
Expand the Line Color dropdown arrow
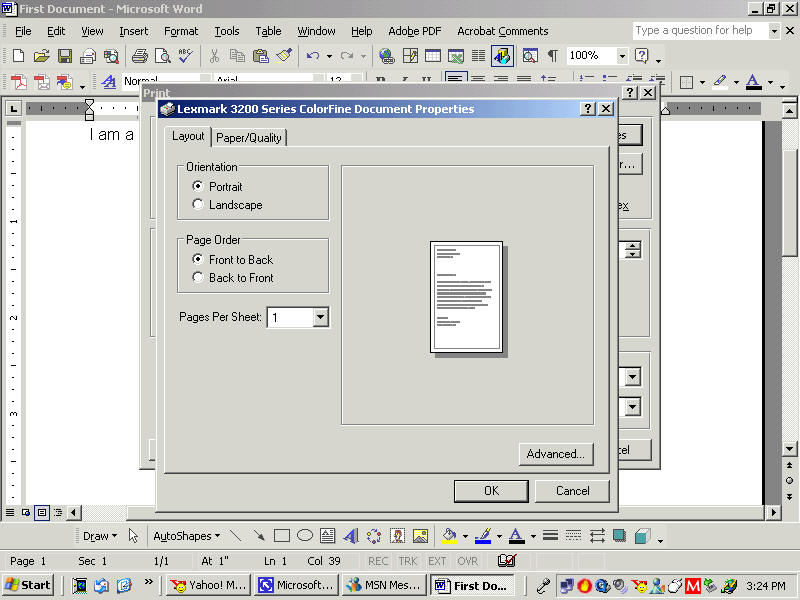(x=499, y=536)
